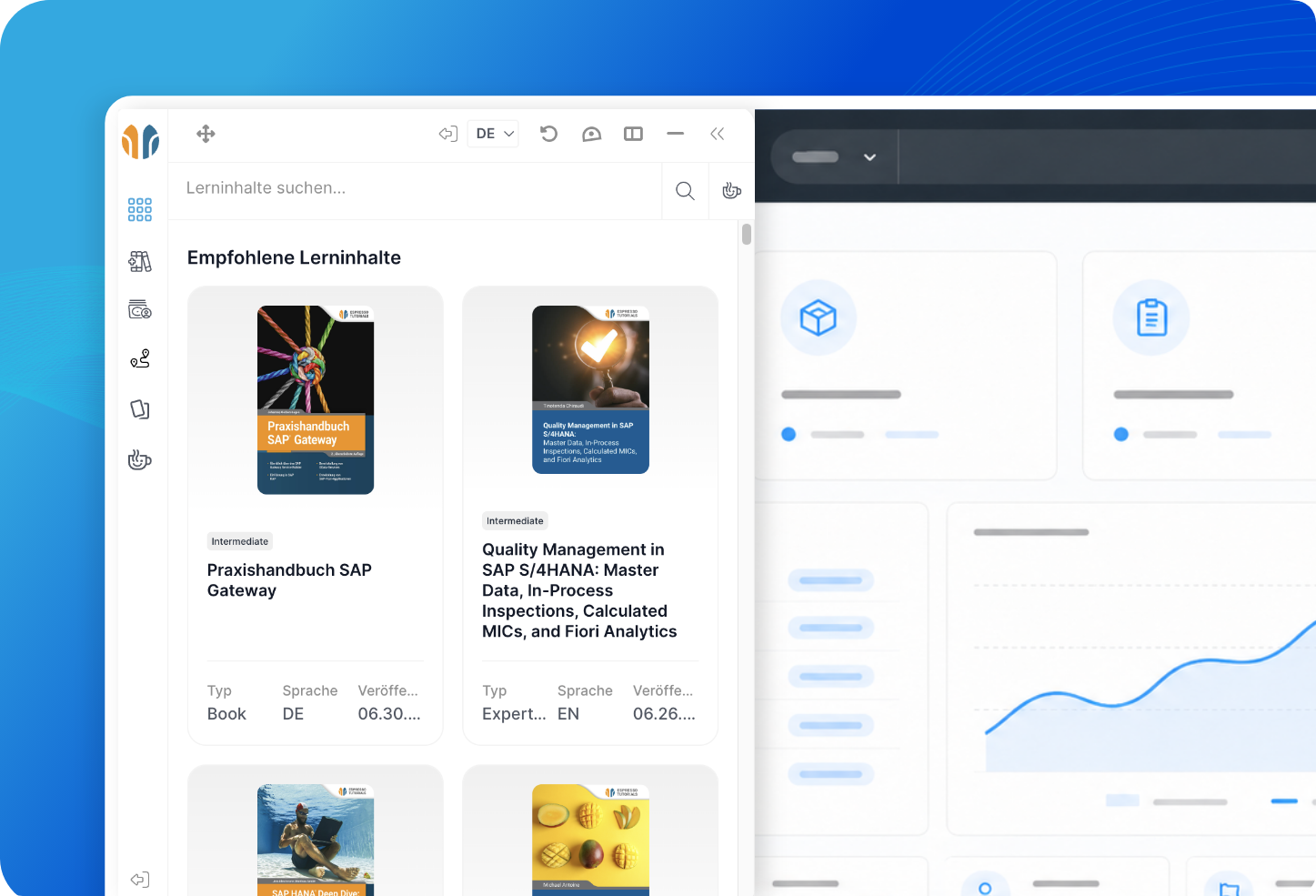
Task: Open the grid dashboard icon in sidebar
Action: [140, 210]
